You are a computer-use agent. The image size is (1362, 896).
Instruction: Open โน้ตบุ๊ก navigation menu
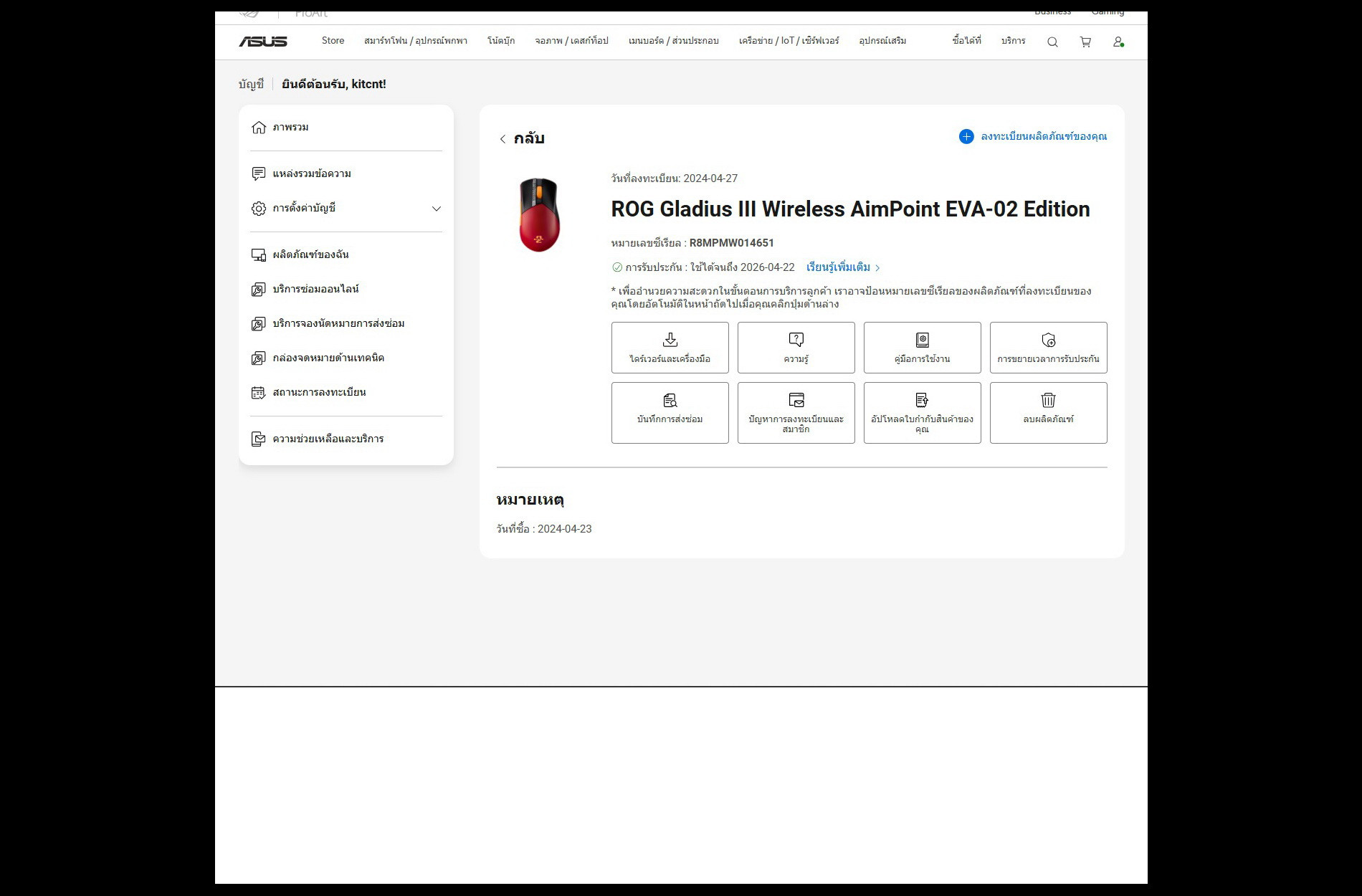[500, 41]
